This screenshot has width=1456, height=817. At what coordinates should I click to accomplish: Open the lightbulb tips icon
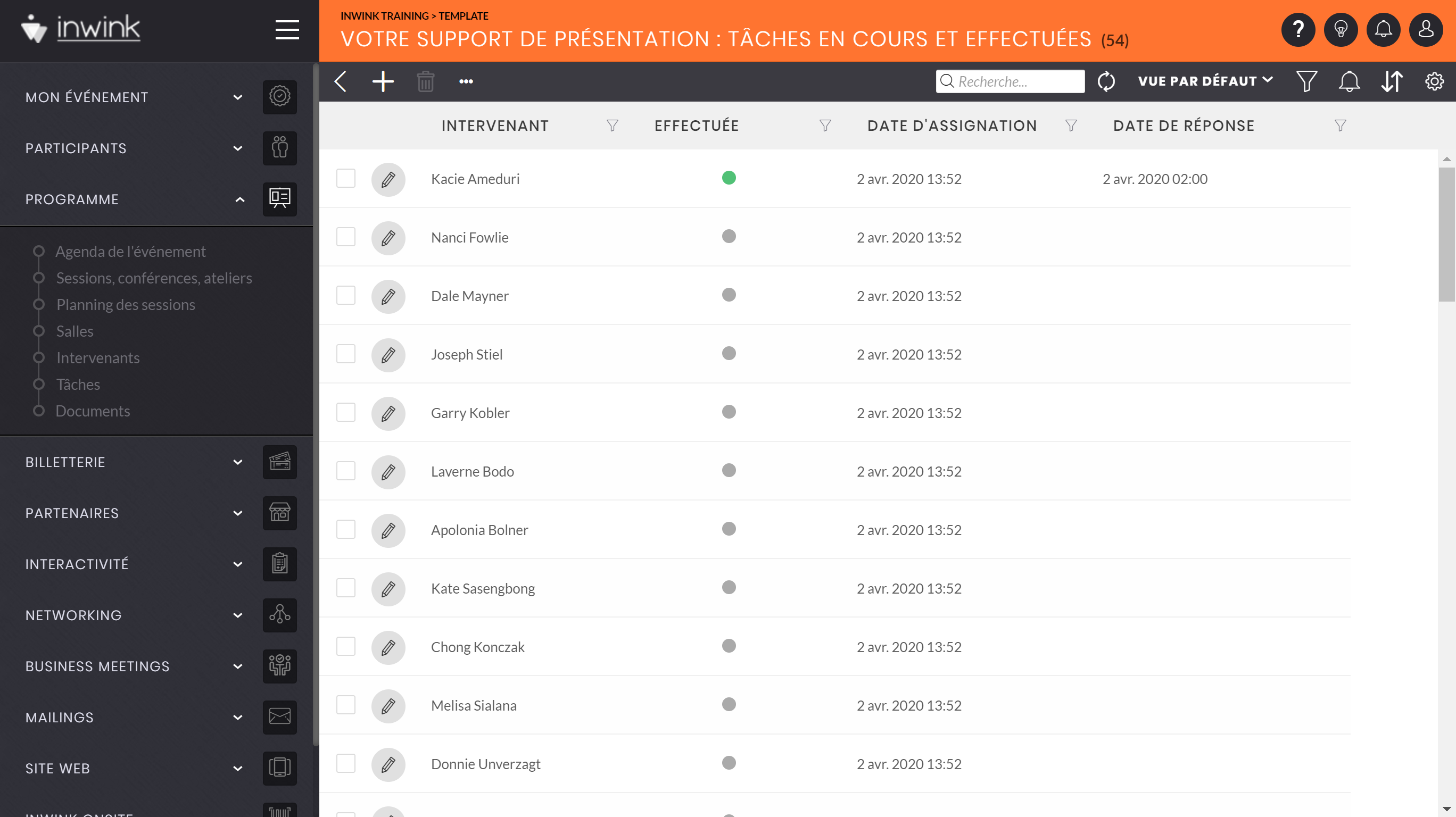click(x=1341, y=29)
